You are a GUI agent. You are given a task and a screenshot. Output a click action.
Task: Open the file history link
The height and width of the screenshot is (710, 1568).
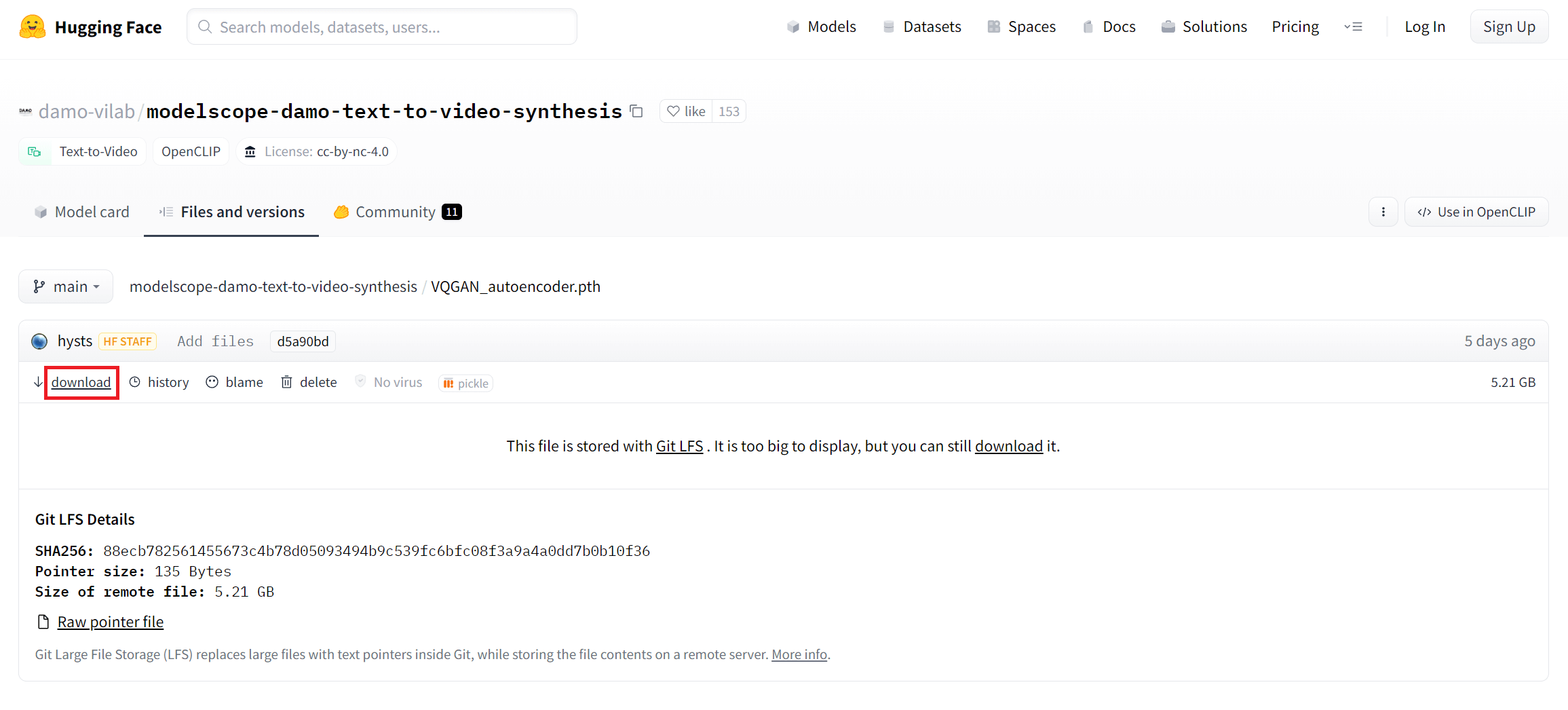tap(168, 382)
